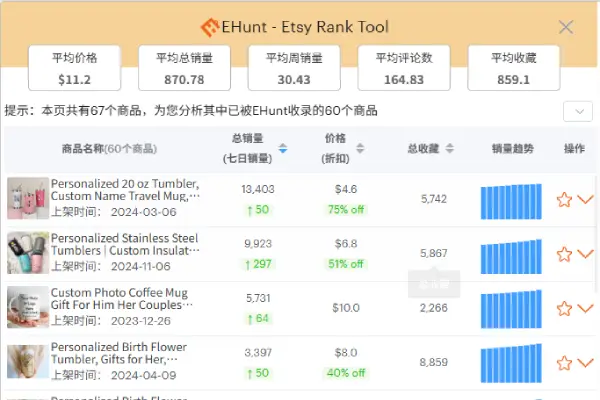Image resolution: width=600 pixels, height=400 pixels.
Task: Click the 75% off discount badge
Action: point(346,210)
